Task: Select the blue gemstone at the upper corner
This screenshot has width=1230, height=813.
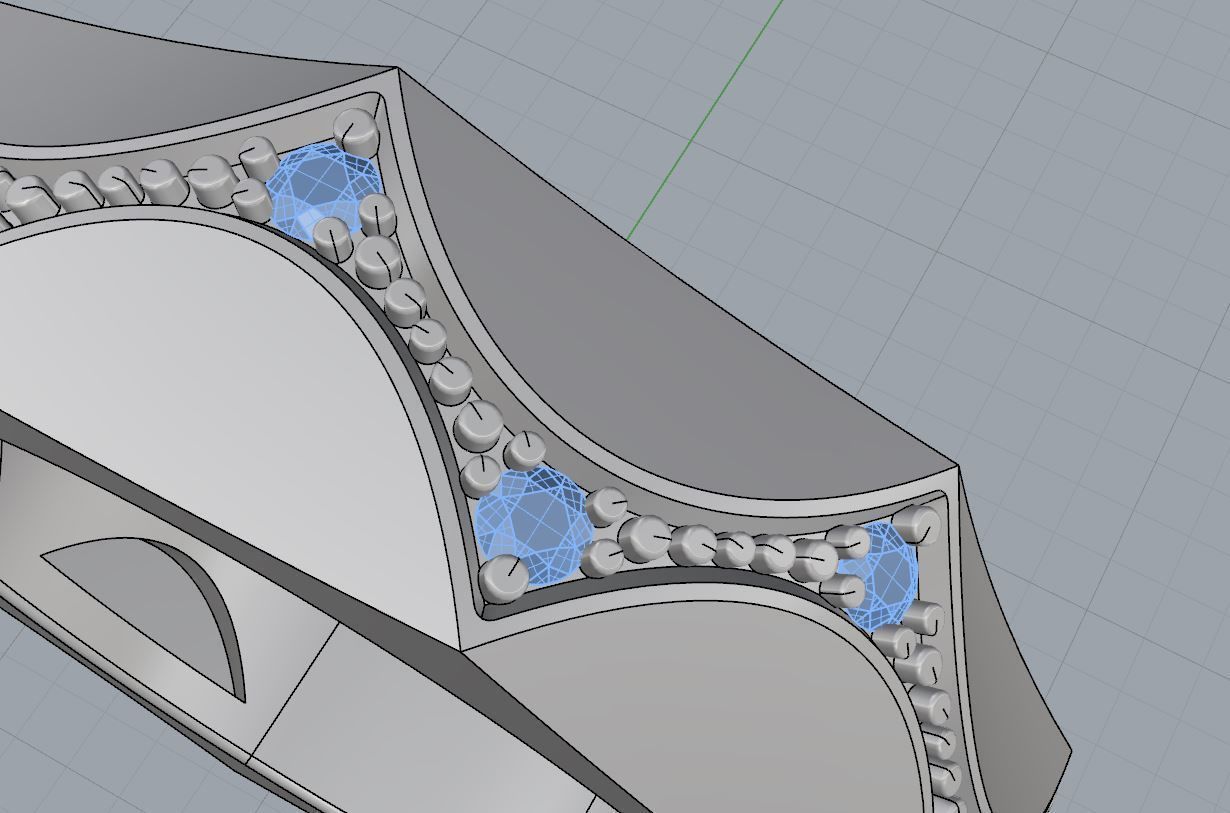Action: click(x=325, y=193)
